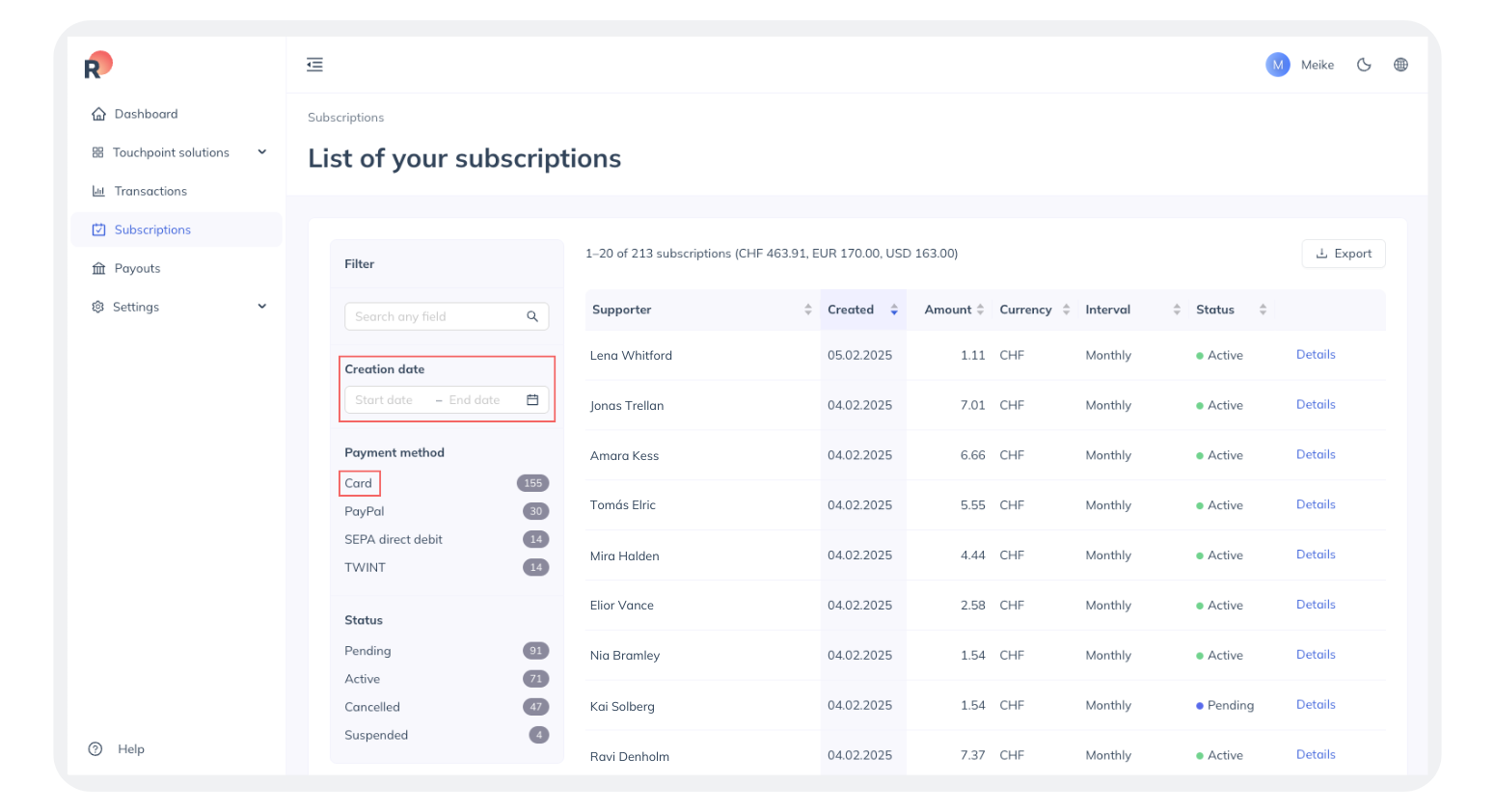Filter by PayPal payment method

pyautogui.click(x=365, y=511)
